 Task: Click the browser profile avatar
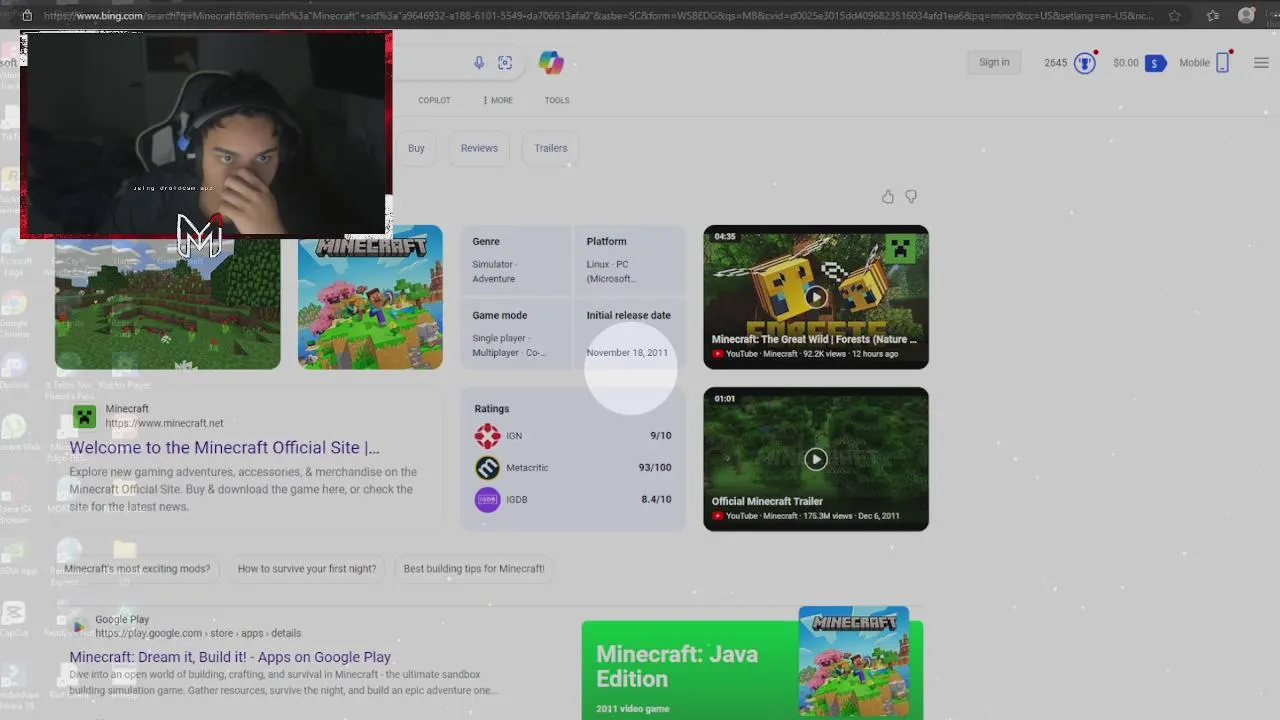(x=1246, y=15)
